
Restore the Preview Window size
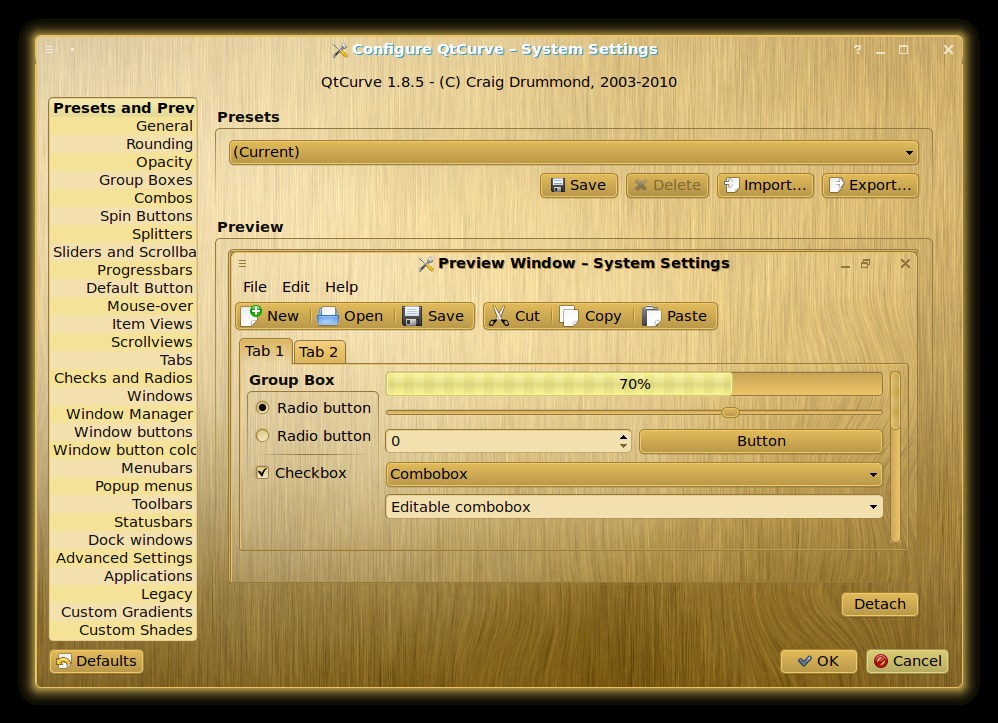click(866, 263)
